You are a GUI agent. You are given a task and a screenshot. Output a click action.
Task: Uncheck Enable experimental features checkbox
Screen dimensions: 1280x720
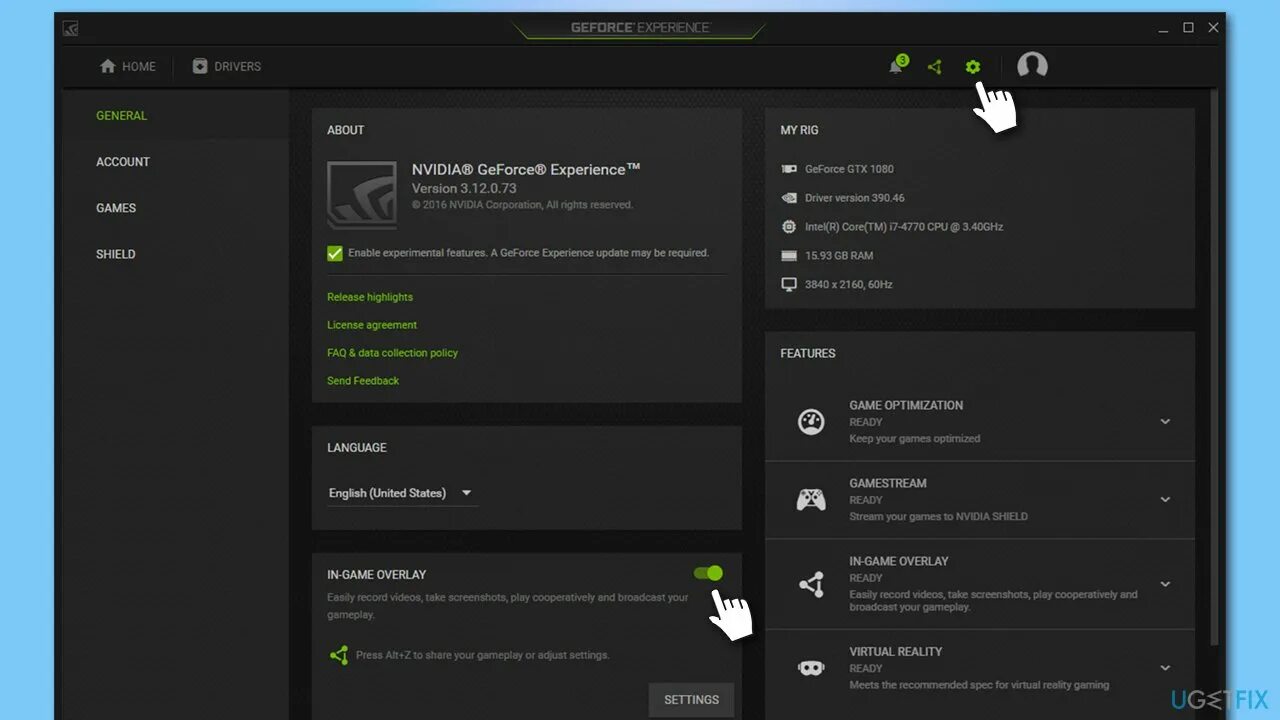coord(335,253)
